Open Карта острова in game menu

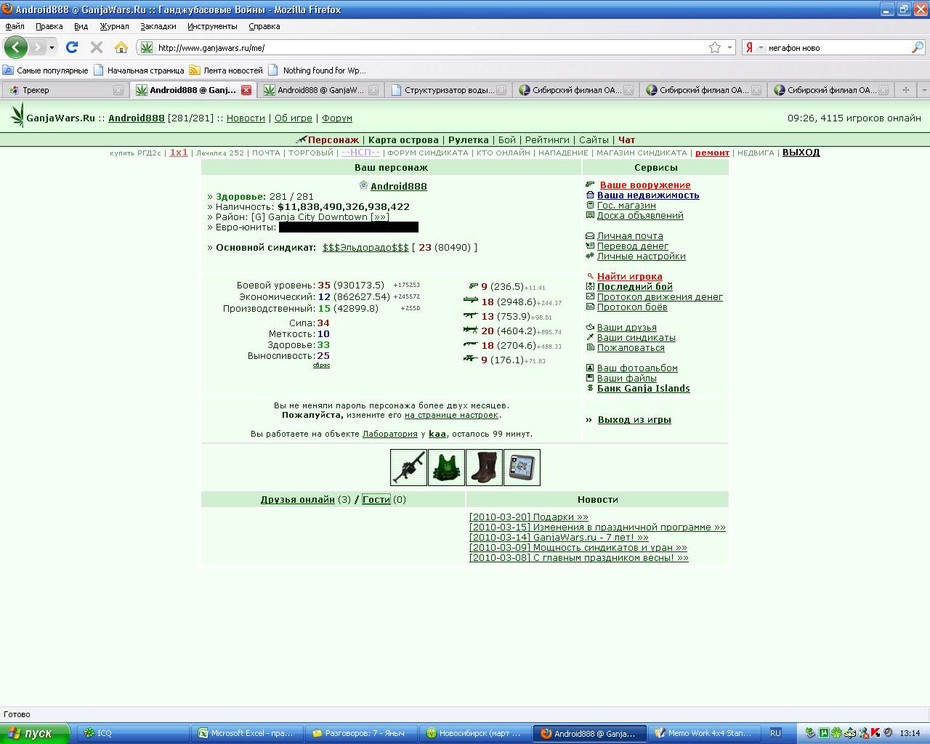[403, 140]
